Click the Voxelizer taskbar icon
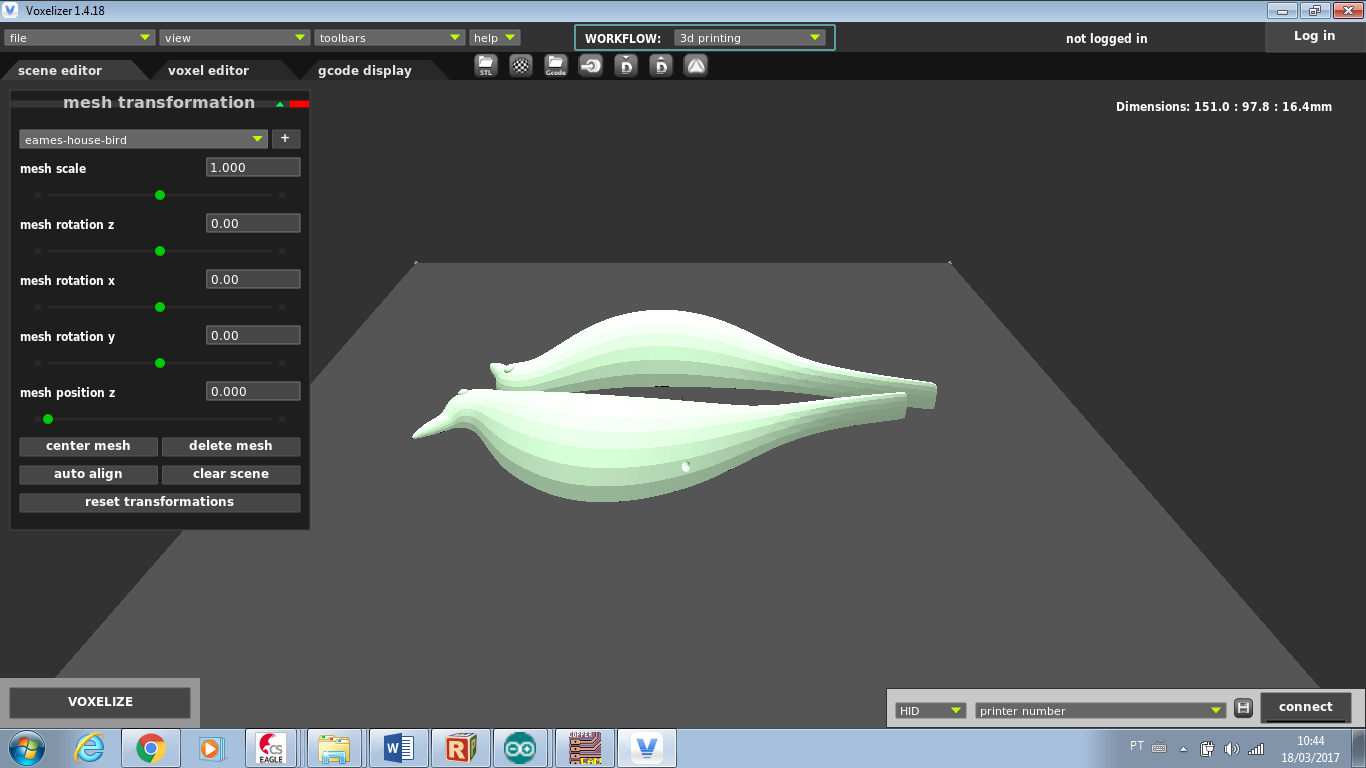This screenshot has height=768, width=1366. coord(648,748)
